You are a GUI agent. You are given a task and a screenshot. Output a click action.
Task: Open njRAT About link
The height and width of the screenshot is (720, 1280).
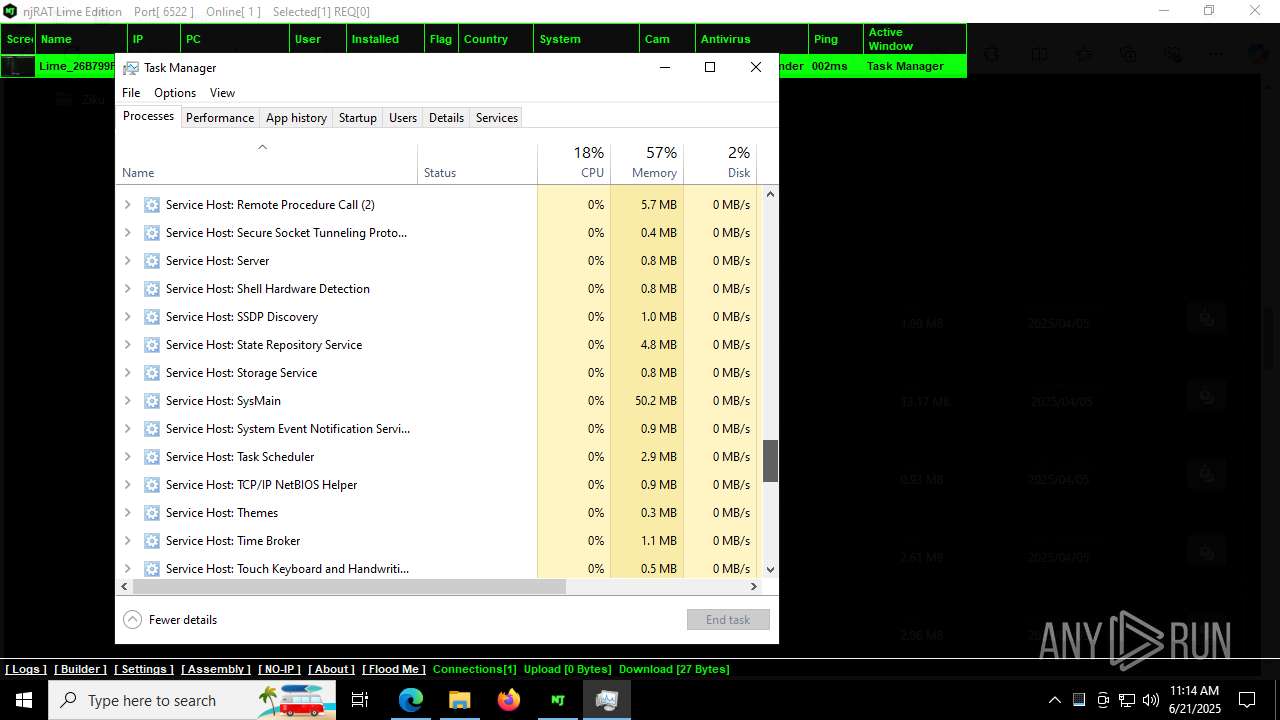click(x=331, y=669)
